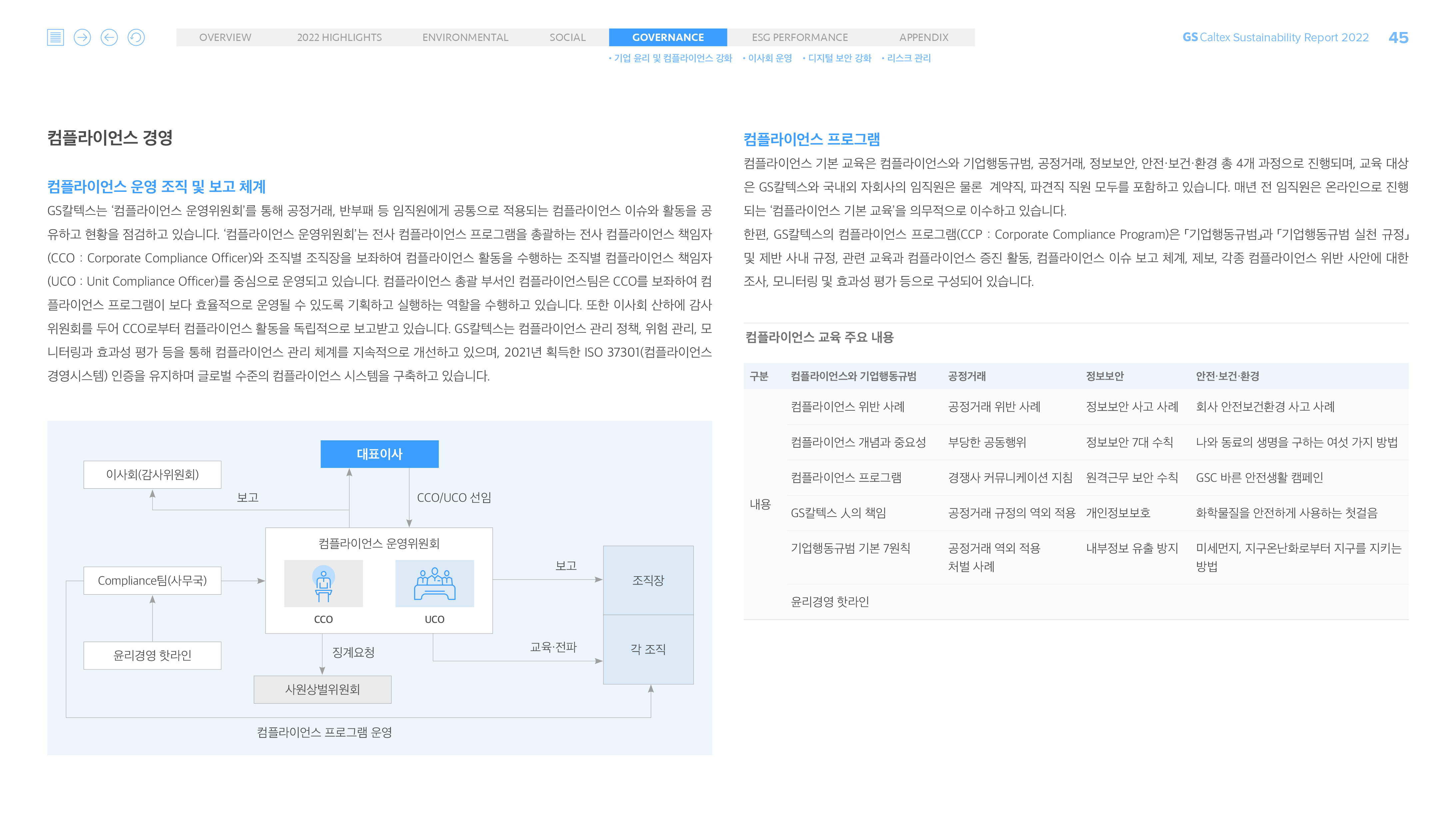Click the UCO group meeting icon
This screenshot has height=826, width=1456.
point(435,584)
